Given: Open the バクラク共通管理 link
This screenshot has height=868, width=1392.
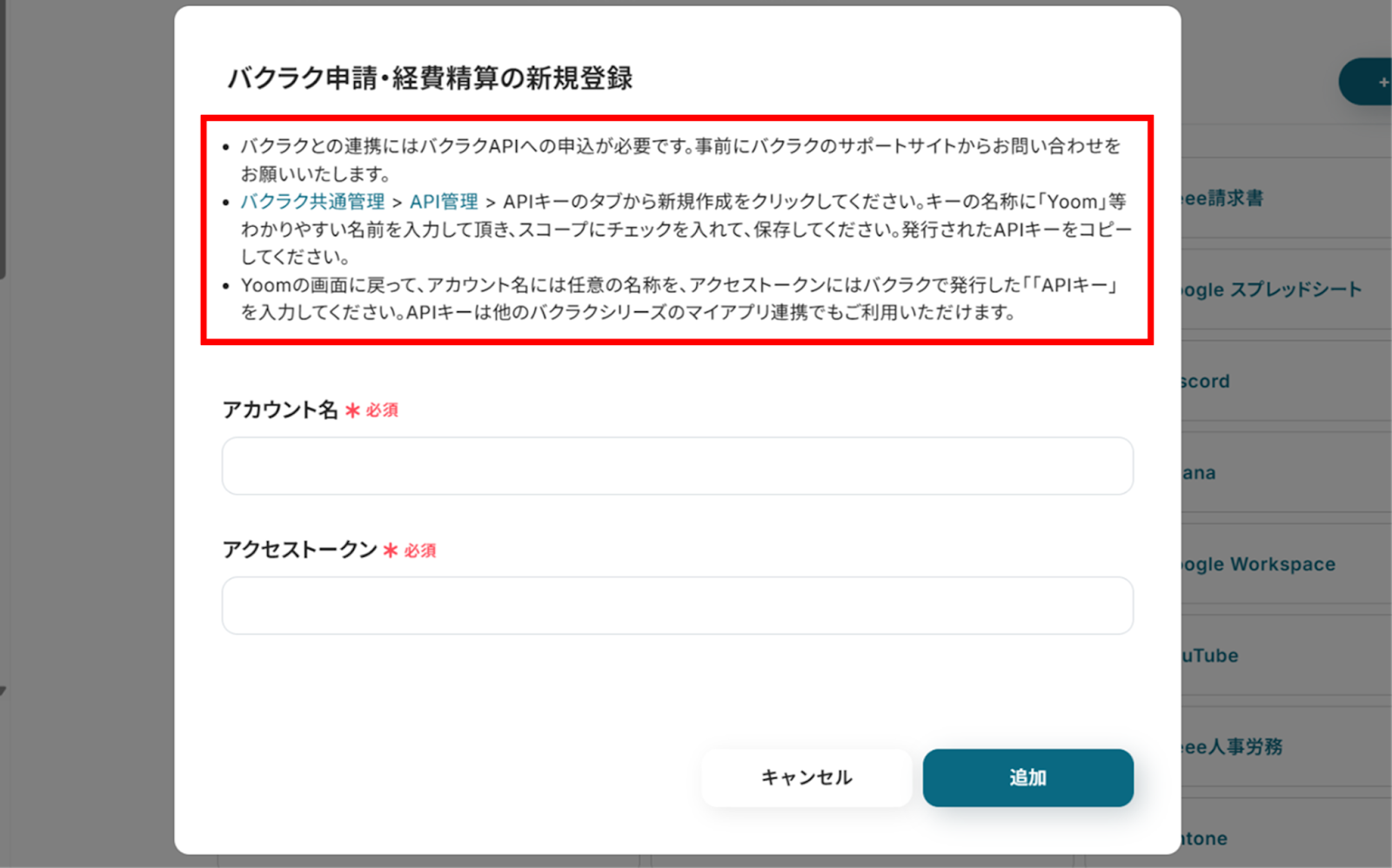Looking at the screenshot, I should point(312,202).
